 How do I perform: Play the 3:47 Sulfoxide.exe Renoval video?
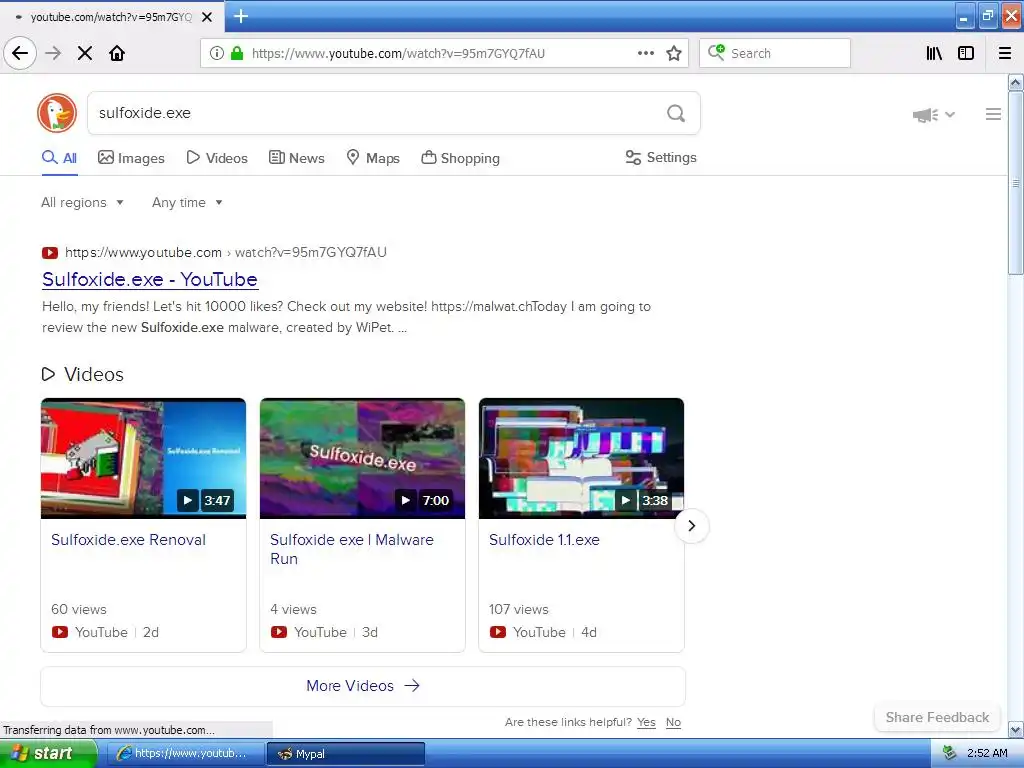coord(187,500)
